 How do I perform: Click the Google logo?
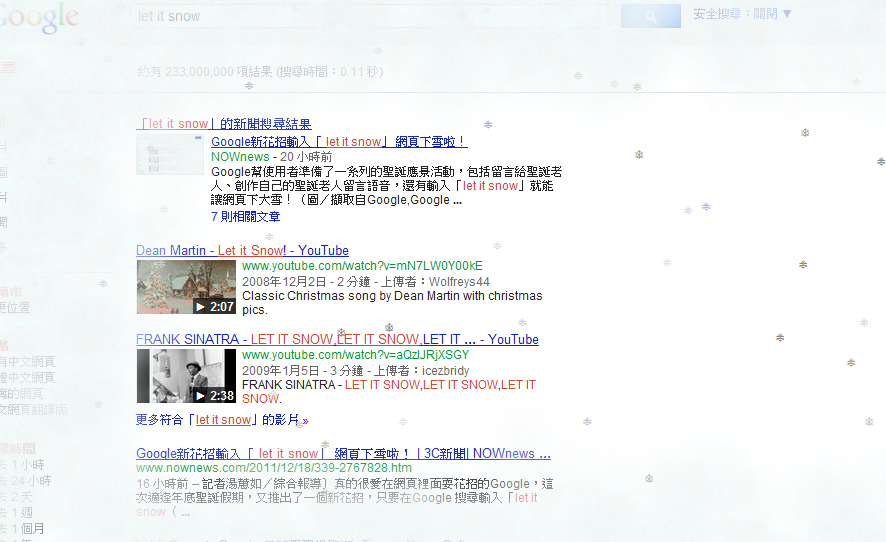coord(38,18)
